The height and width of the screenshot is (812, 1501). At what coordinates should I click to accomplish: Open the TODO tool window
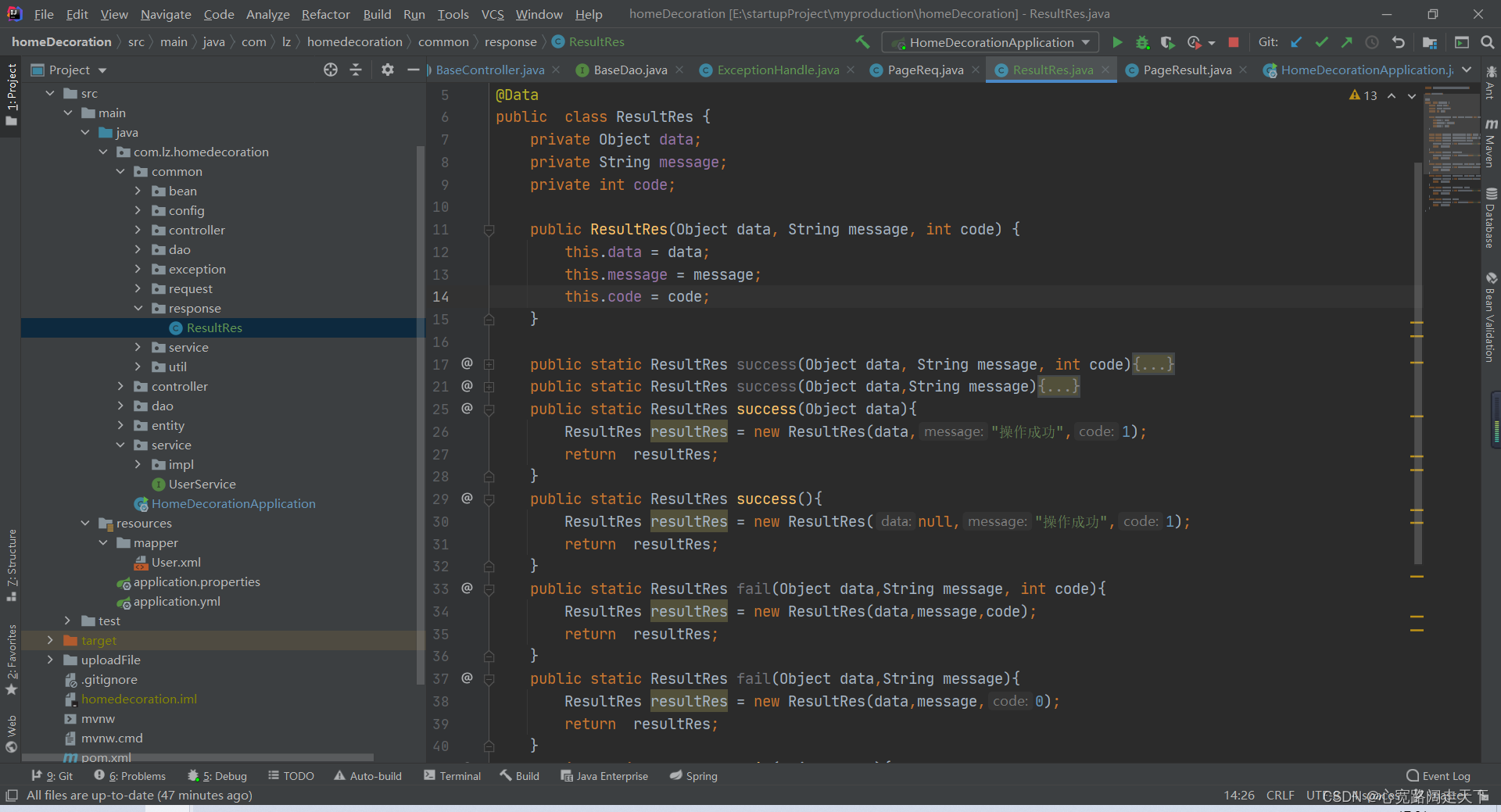(291, 776)
